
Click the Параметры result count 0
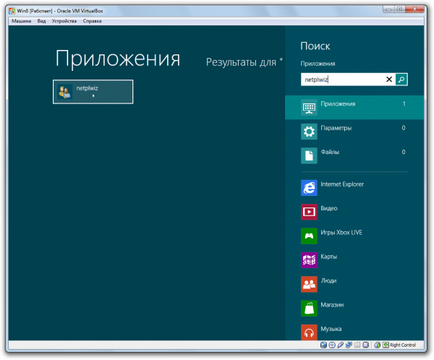point(404,128)
